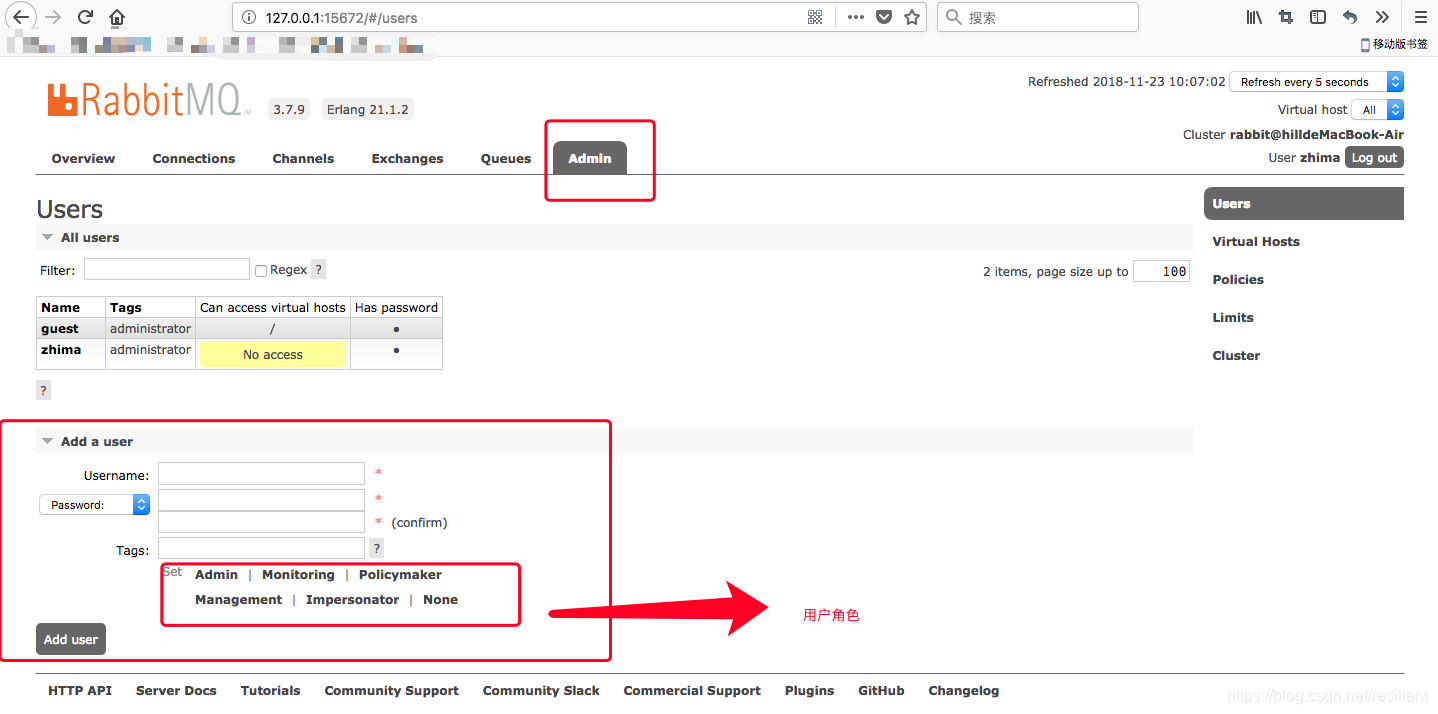The width and height of the screenshot is (1438, 714).
Task: Enable the Regex filter checkbox
Action: (x=261, y=270)
